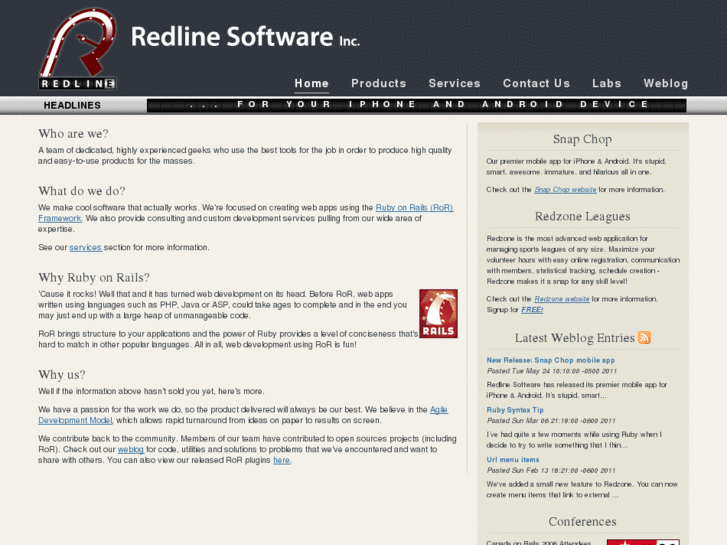Click the weblog link in the Why us paragraph
This screenshot has width=727, height=545.
point(131,449)
